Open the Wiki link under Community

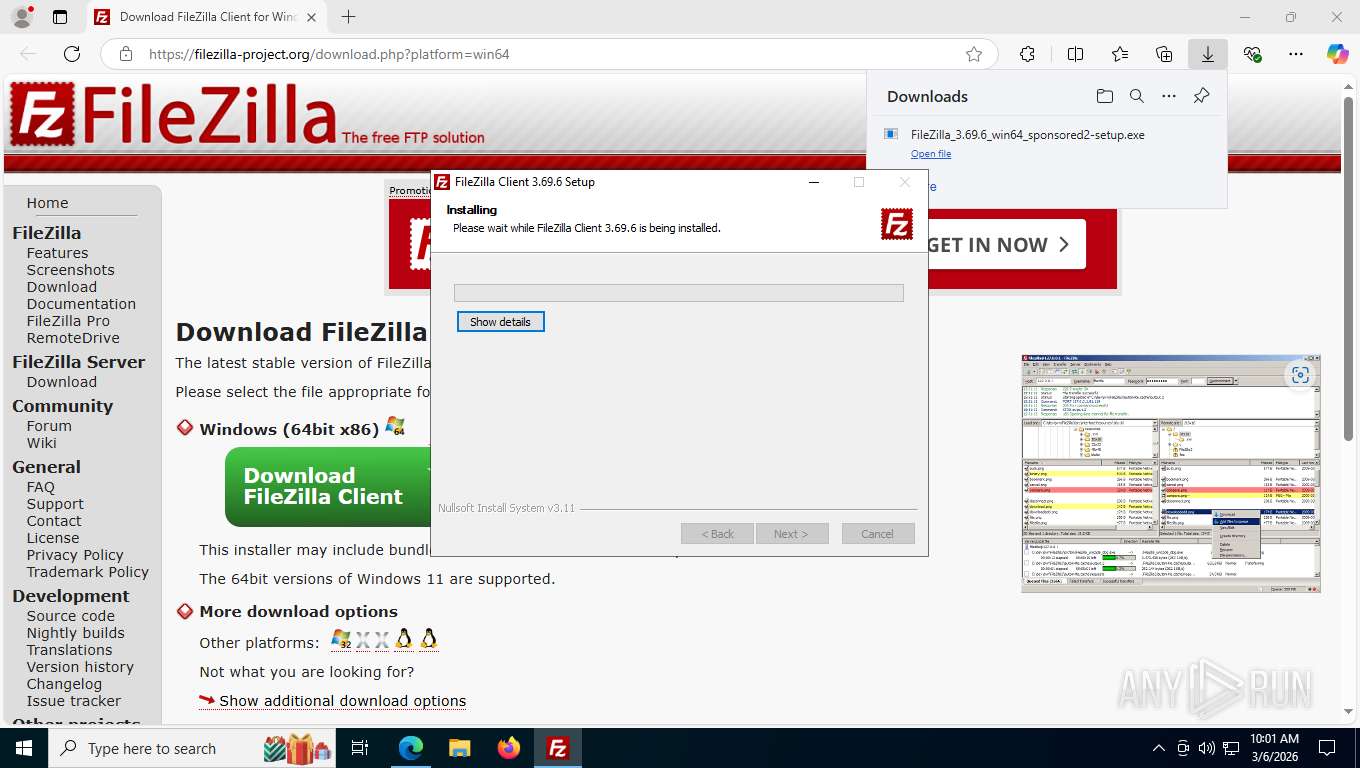click(x=41, y=443)
